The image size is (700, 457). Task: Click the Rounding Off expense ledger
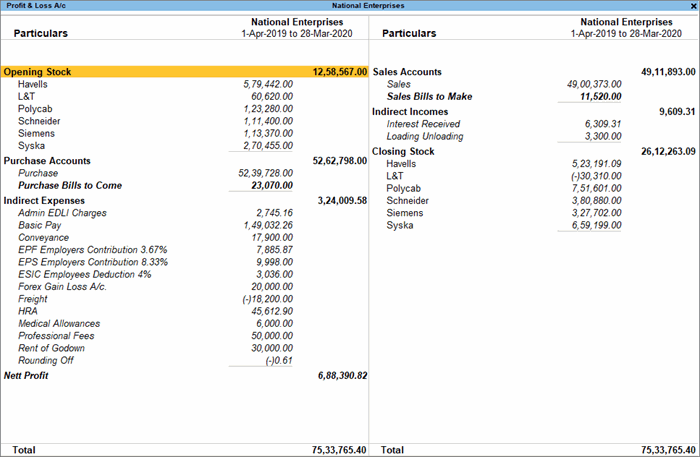46,361
